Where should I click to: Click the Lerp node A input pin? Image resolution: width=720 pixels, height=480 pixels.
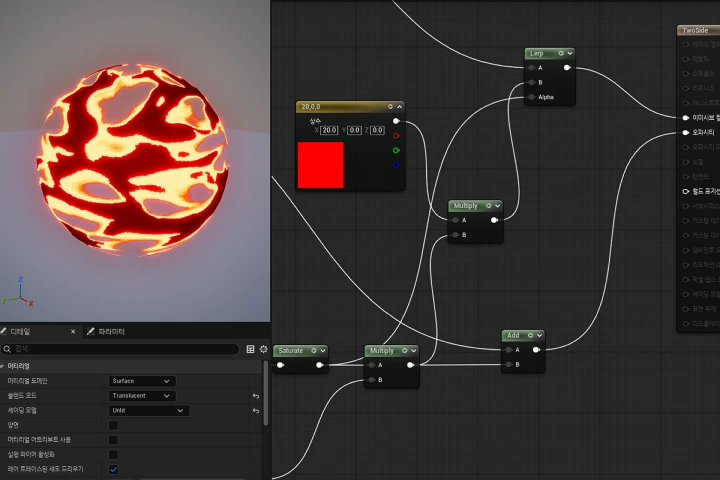tap(531, 68)
